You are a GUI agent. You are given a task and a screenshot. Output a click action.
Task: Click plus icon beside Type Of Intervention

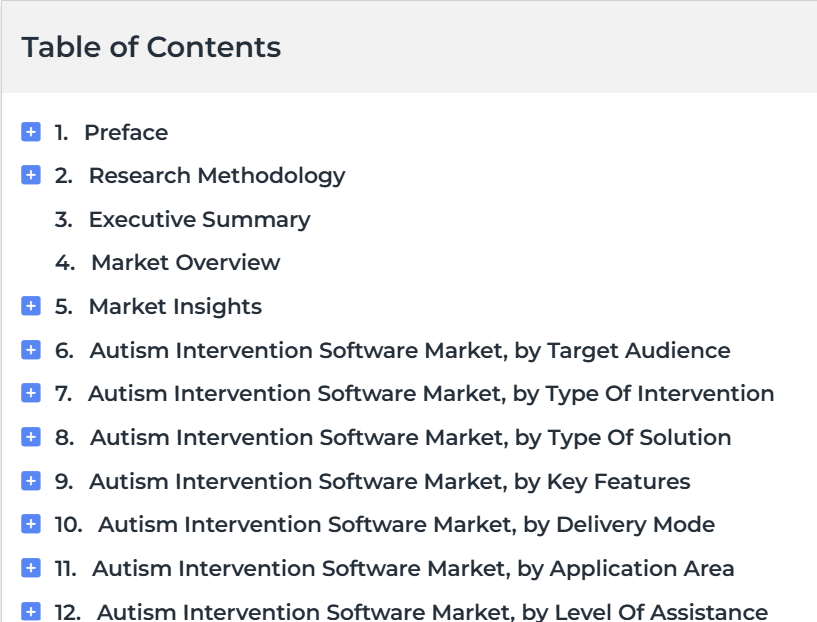click(x=31, y=393)
